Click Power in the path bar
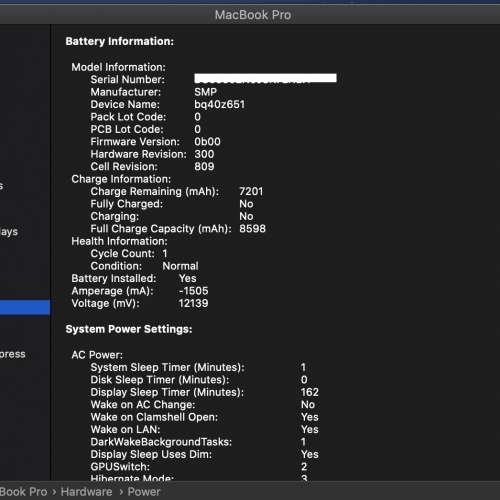 [144, 492]
